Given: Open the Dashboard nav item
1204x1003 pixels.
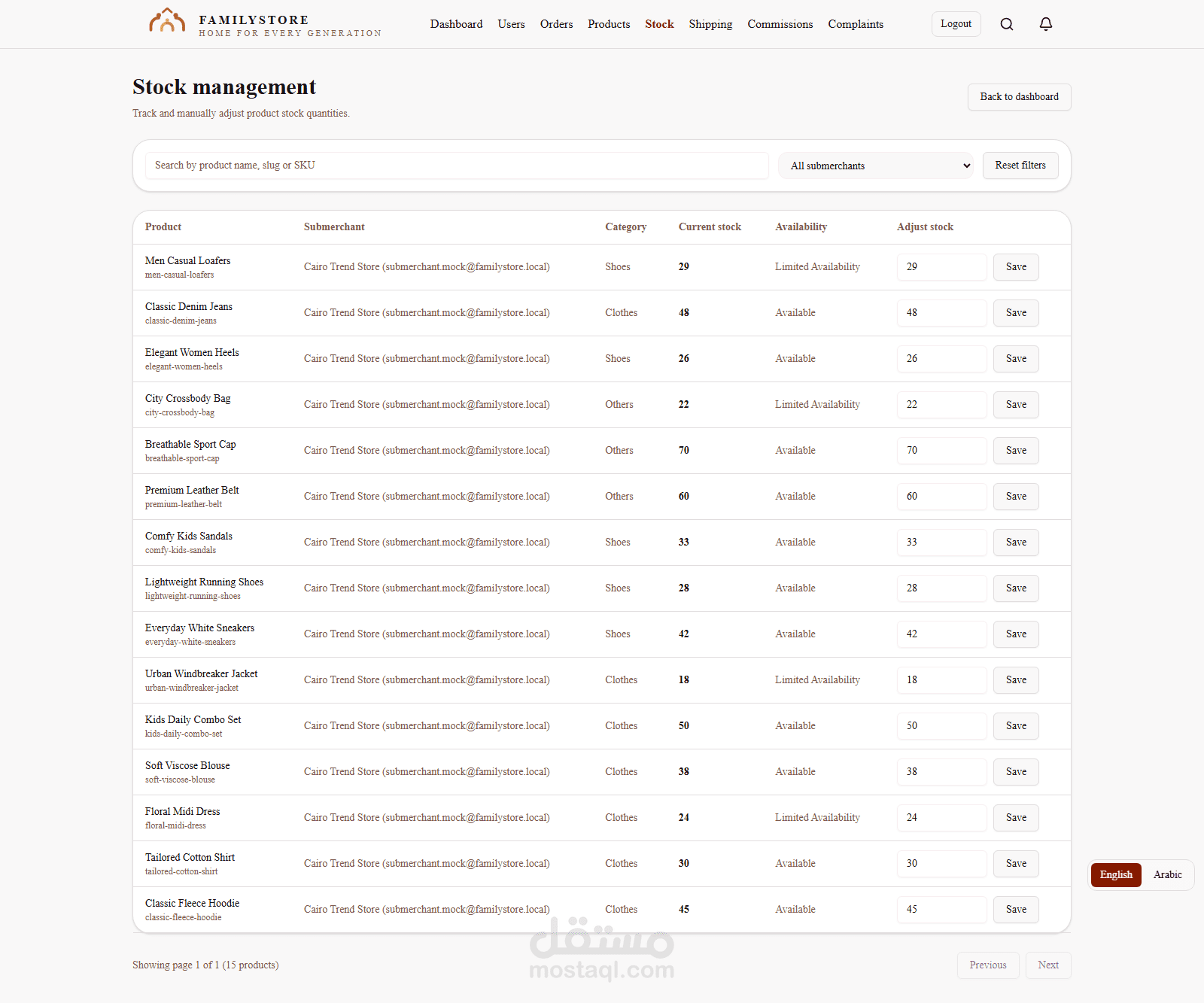Looking at the screenshot, I should 456,24.
